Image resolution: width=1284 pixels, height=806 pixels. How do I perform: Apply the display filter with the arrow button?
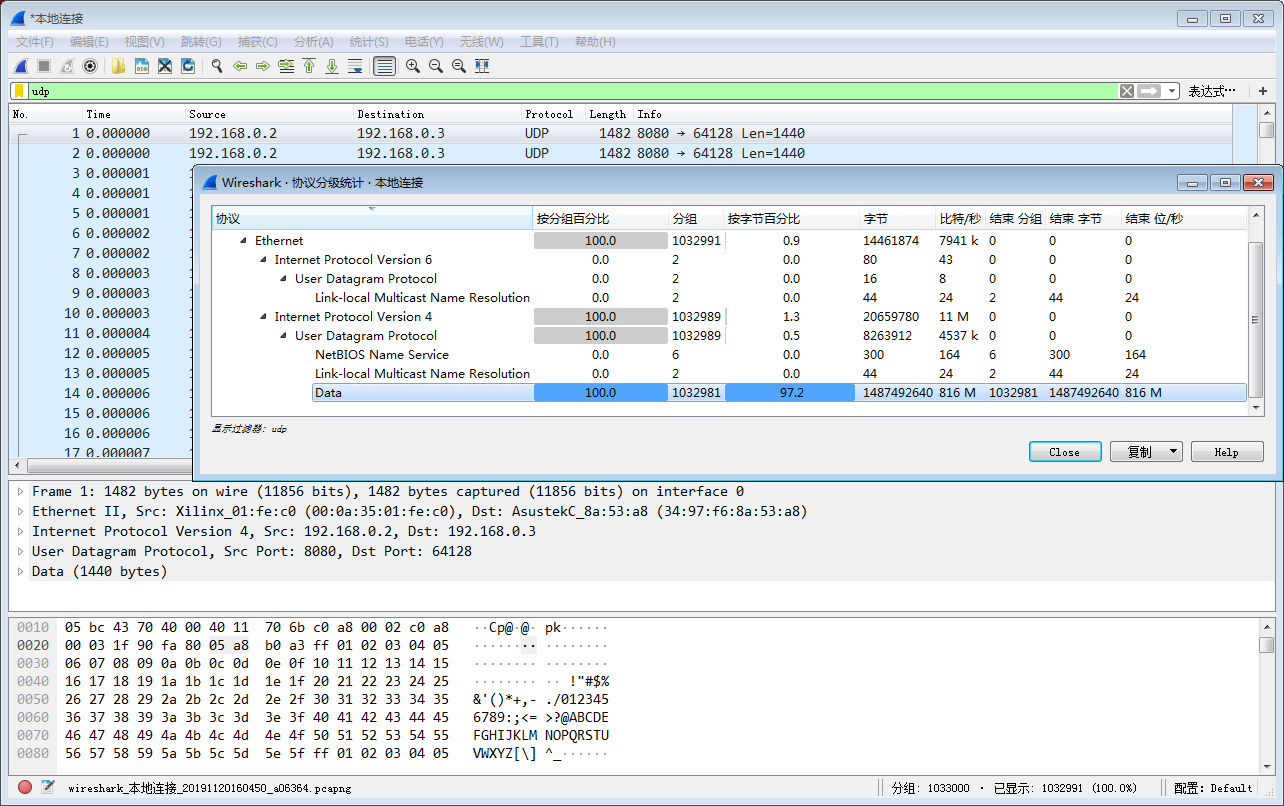pos(1149,91)
